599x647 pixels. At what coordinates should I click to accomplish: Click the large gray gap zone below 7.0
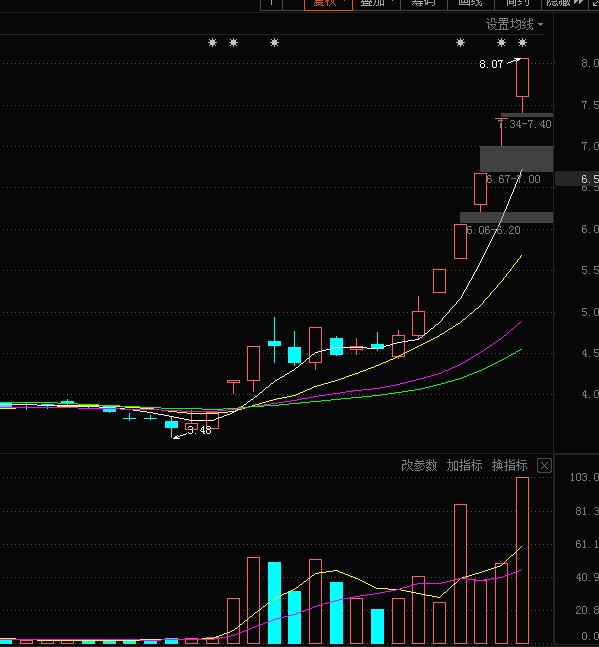pyautogui.click(x=516, y=159)
